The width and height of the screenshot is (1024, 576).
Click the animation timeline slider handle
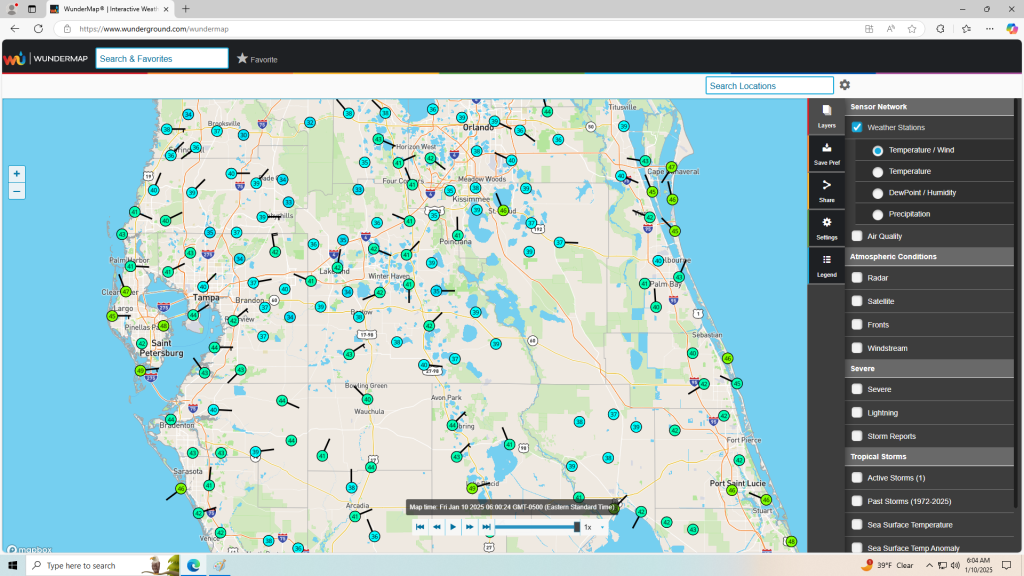coord(577,527)
